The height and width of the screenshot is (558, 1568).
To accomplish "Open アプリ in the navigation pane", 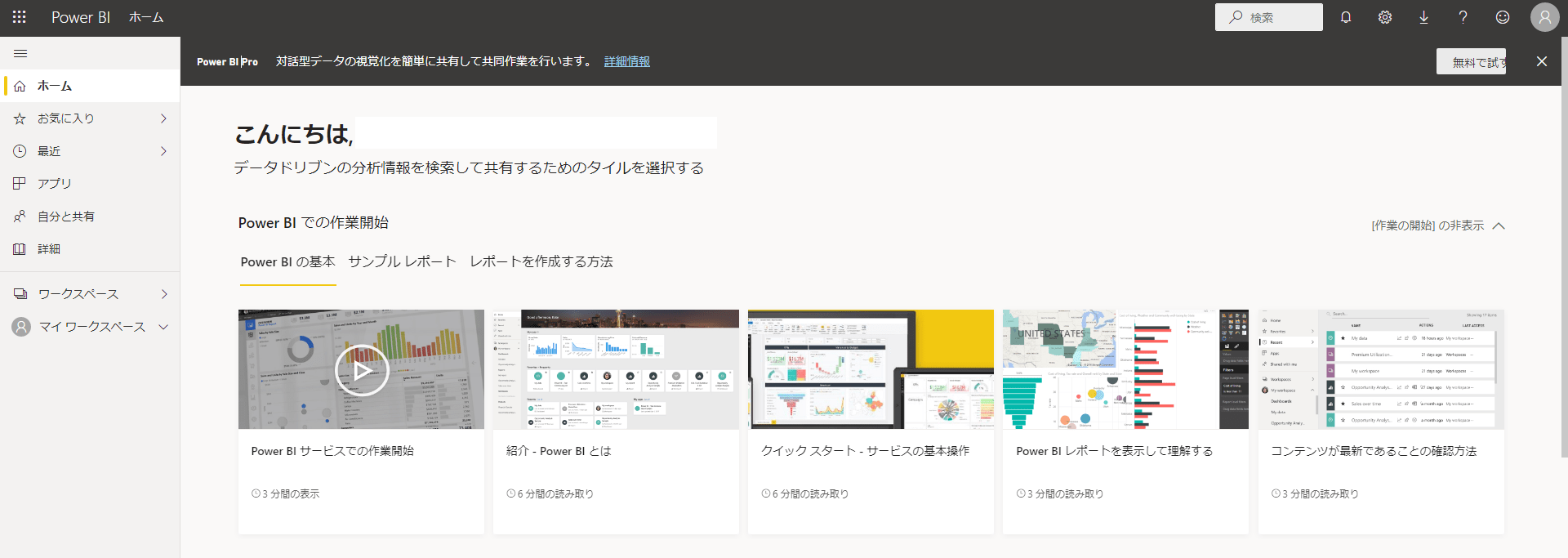I will click(x=90, y=184).
